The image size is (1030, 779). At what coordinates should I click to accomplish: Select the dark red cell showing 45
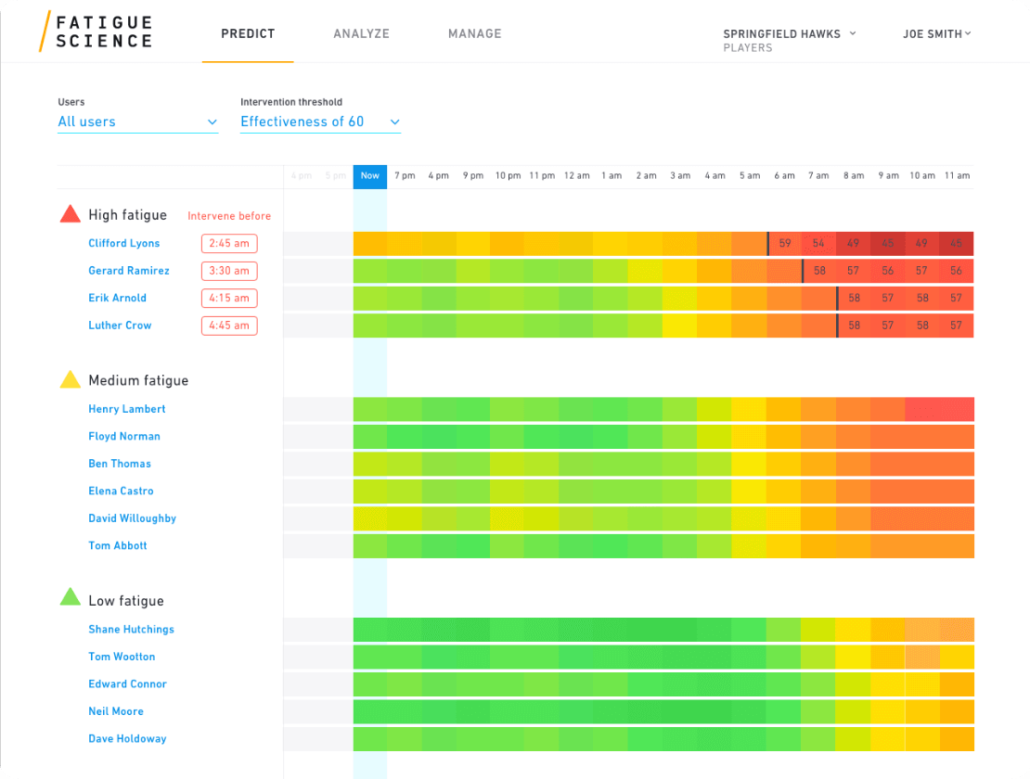pos(957,243)
